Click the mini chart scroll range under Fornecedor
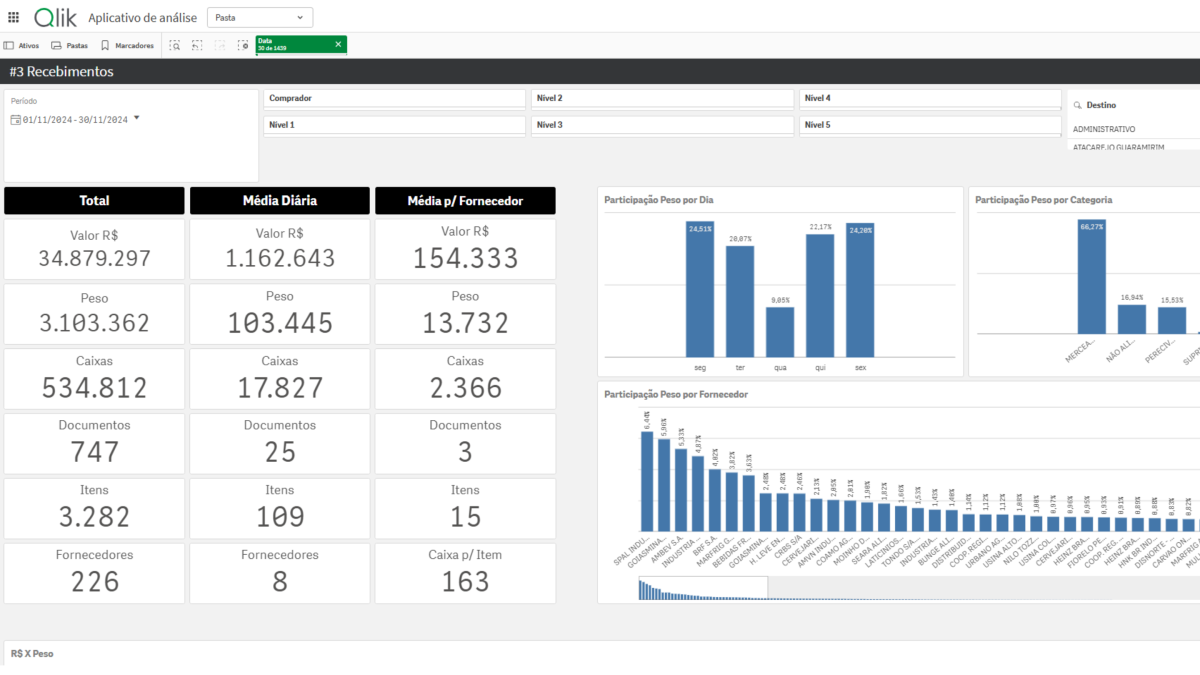This screenshot has width=1200, height=675. point(702,590)
